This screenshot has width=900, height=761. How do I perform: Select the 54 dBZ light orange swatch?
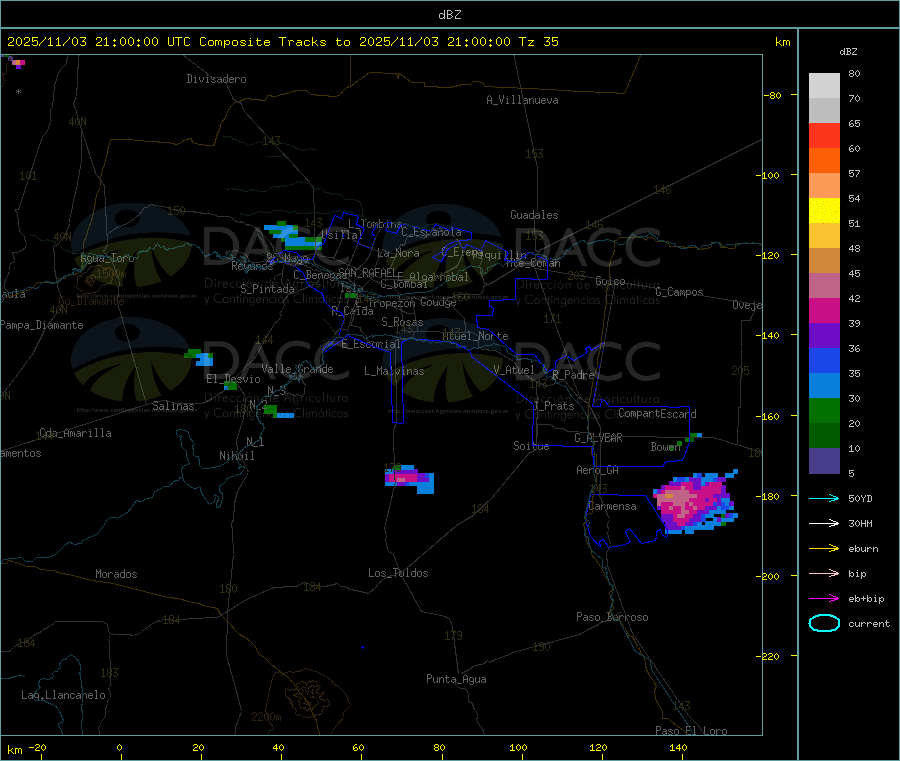point(824,185)
